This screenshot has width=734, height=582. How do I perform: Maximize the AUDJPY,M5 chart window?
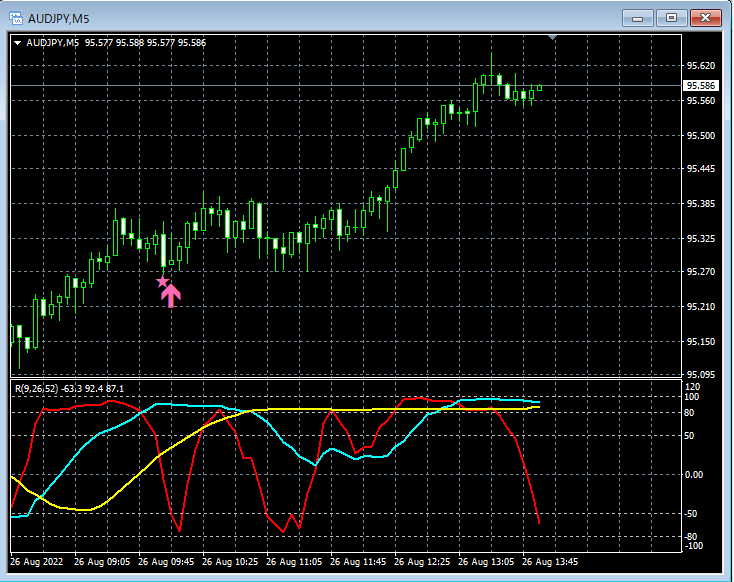coord(671,18)
